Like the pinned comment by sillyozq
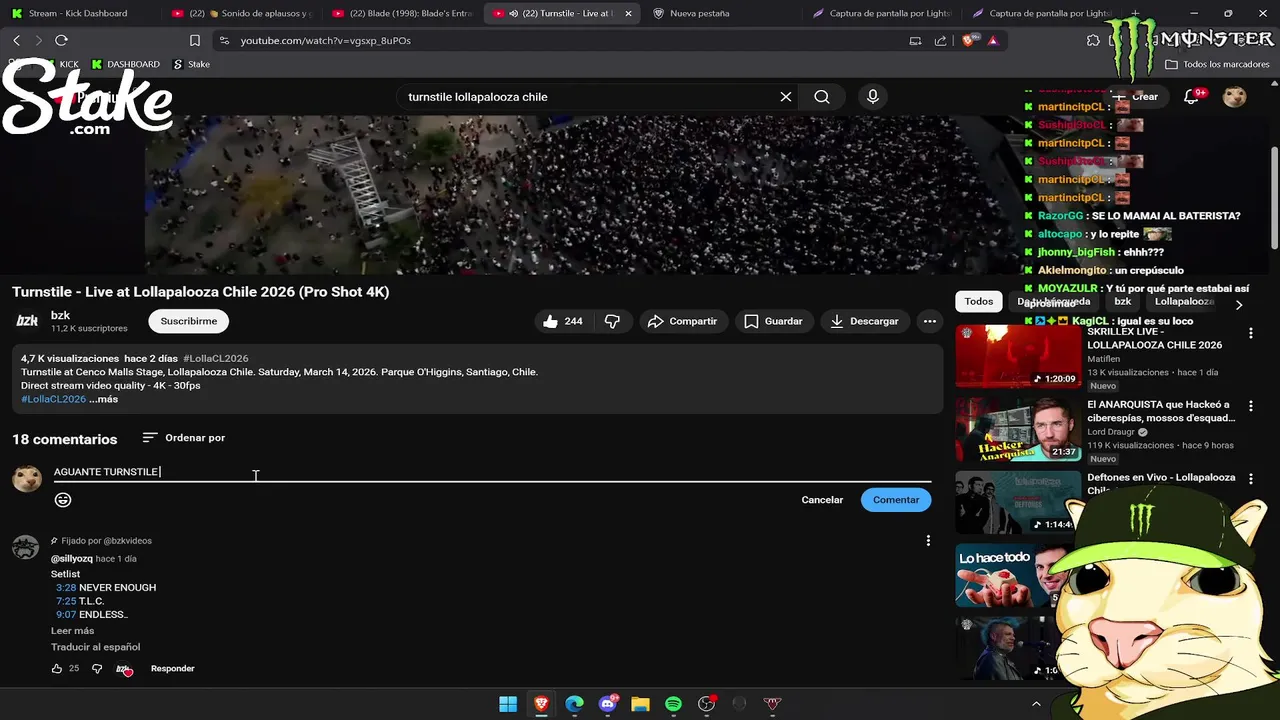 [x=57, y=669]
